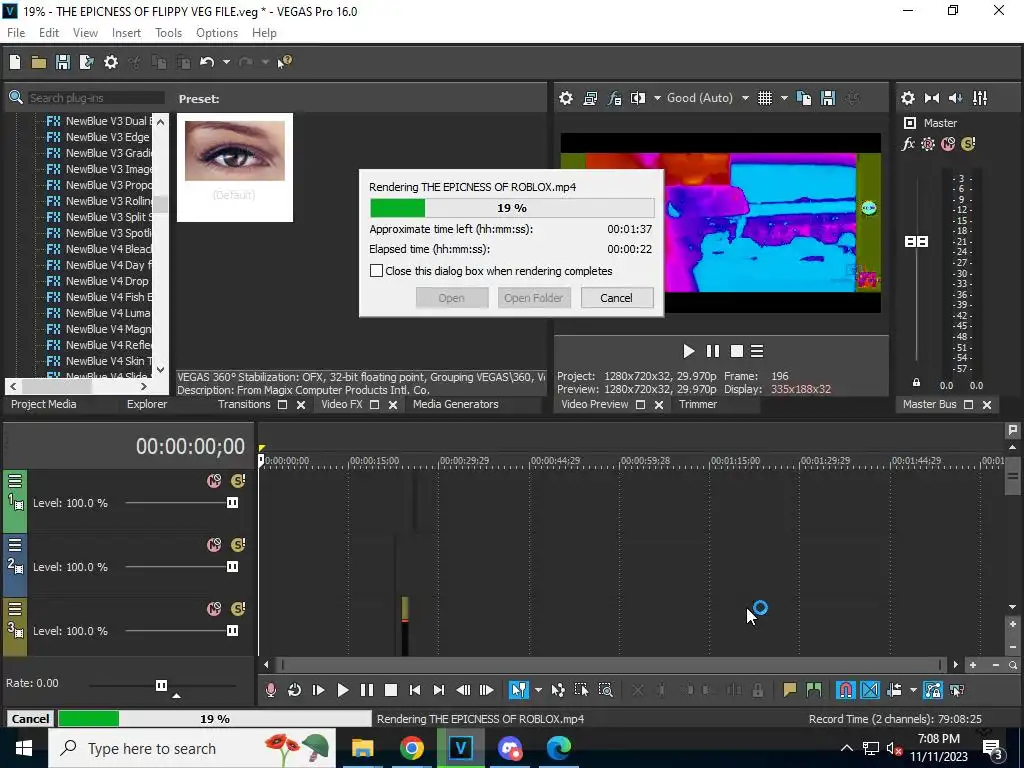This screenshot has height=768, width=1024.
Task: Open the File menu
Action: point(16,33)
